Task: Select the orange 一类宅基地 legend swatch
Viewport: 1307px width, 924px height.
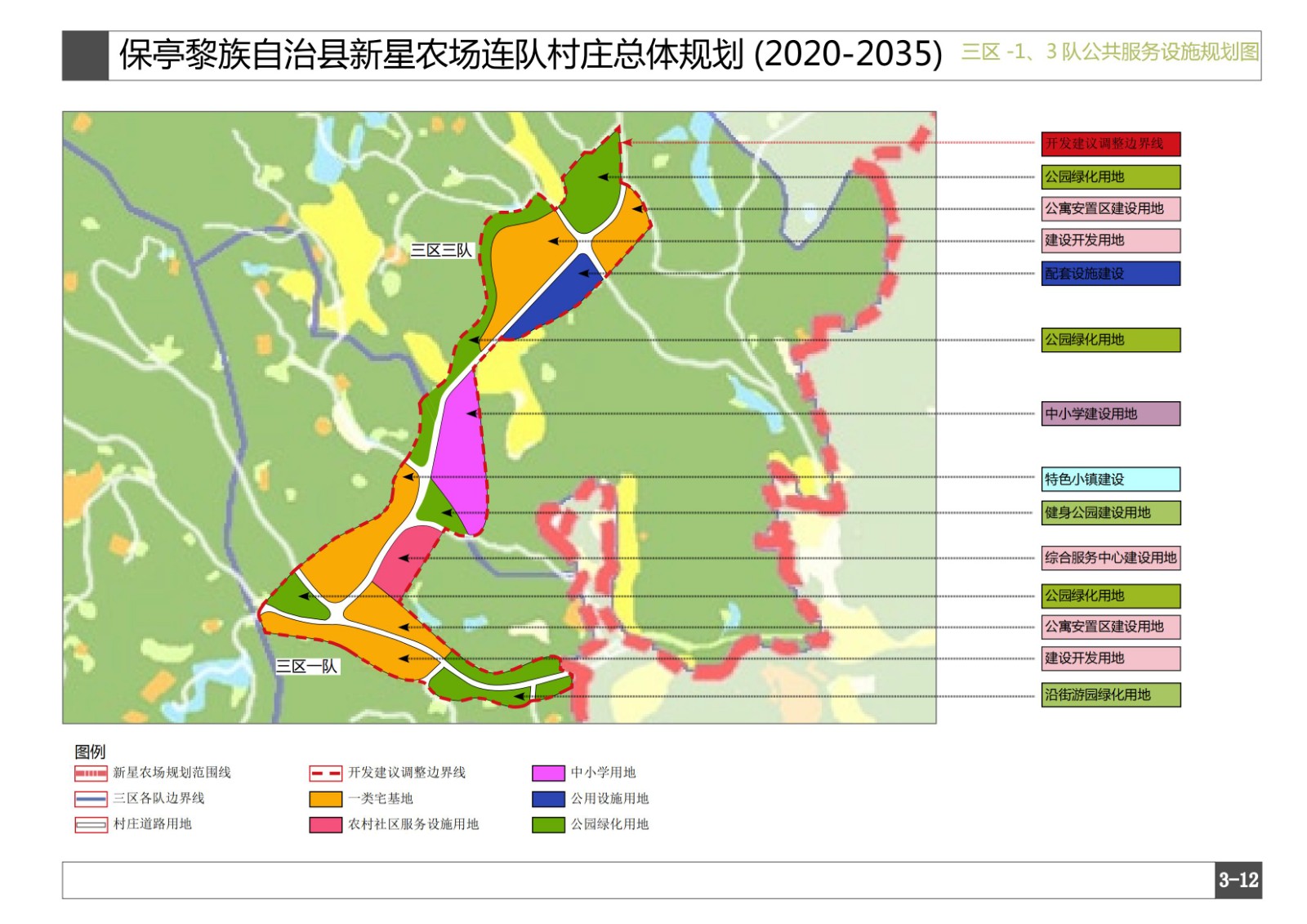Action: click(x=325, y=799)
